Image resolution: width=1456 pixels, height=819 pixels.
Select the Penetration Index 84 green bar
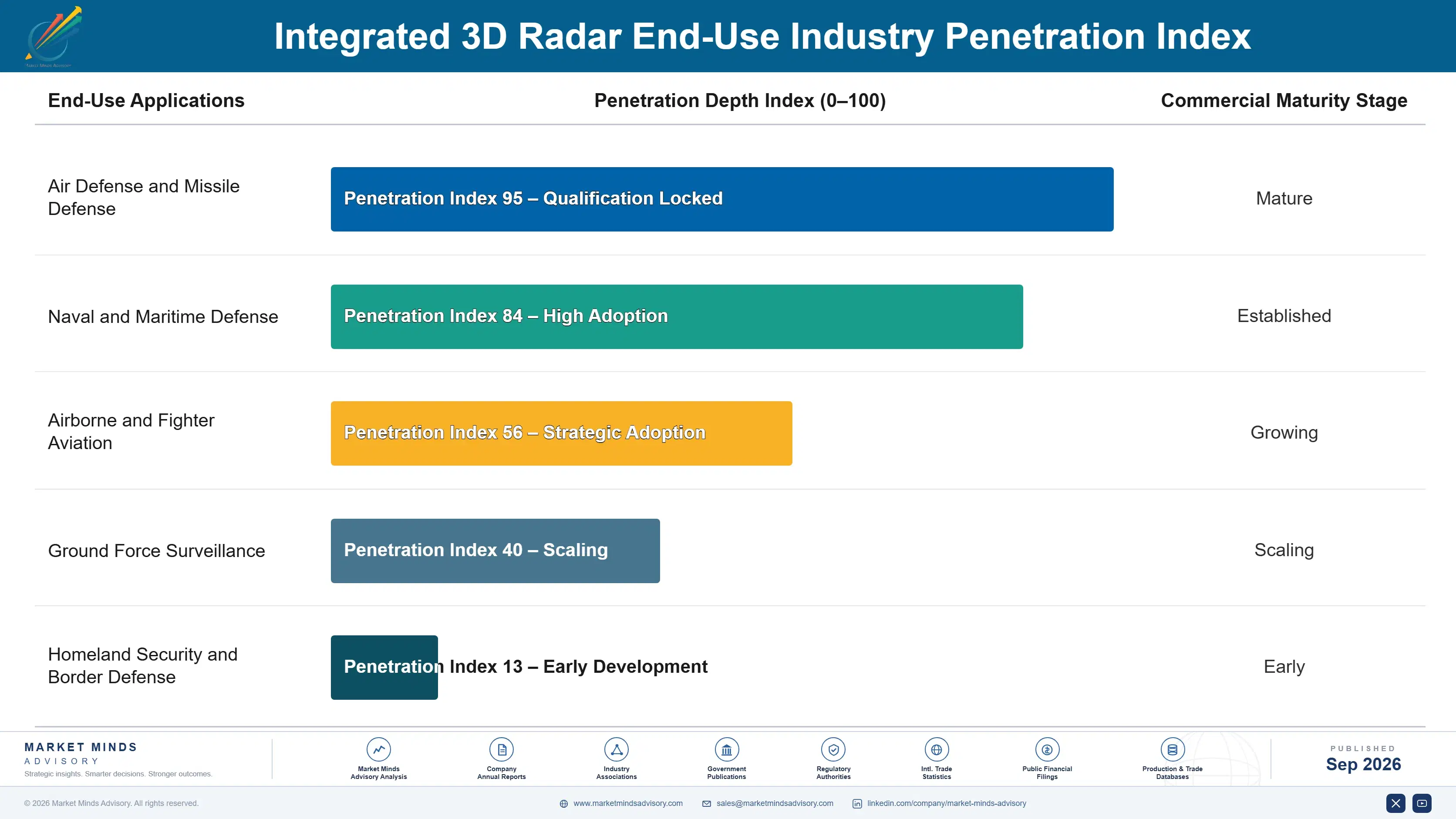point(677,316)
